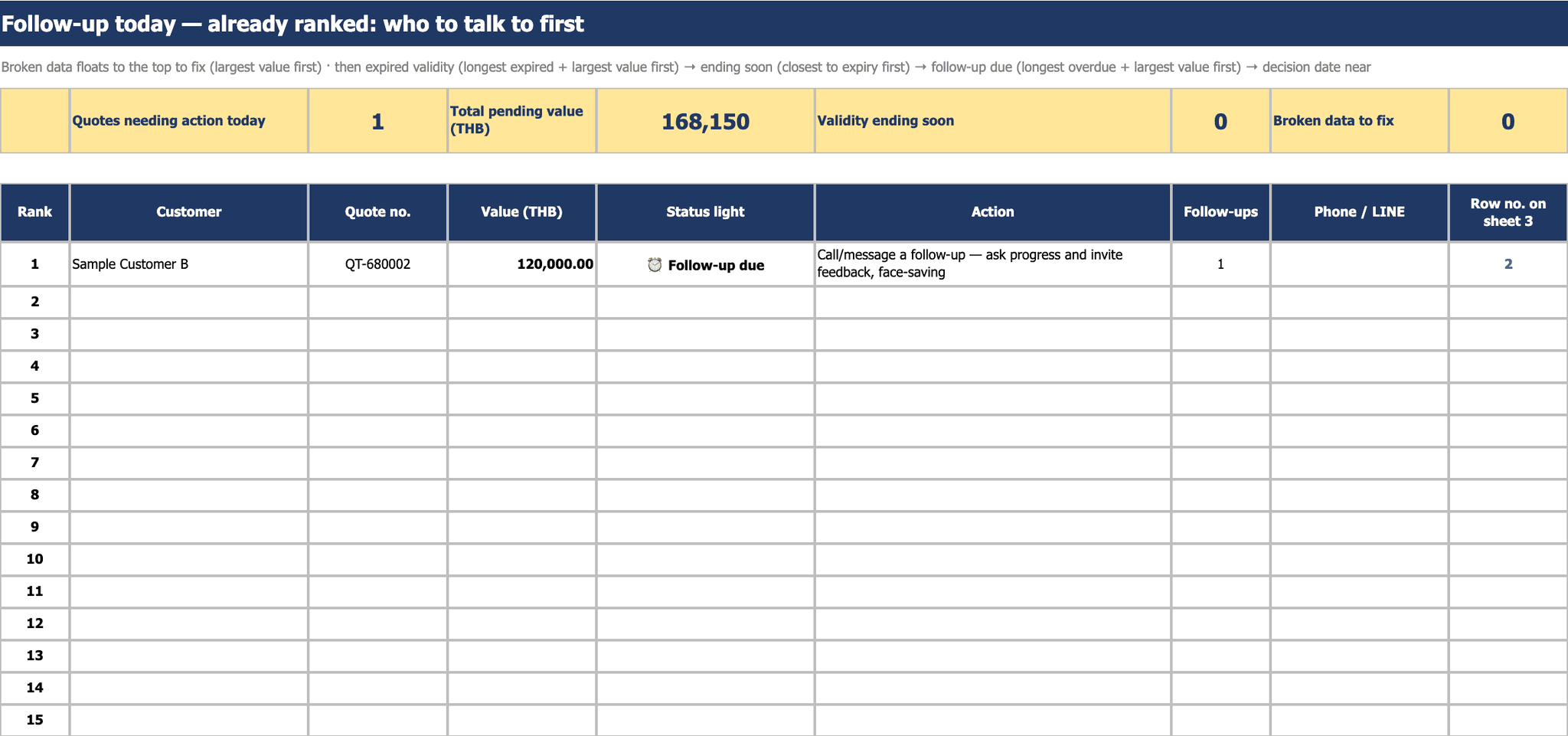Click the total value 168,150
Screen dimensions: 1568x736
coord(705,121)
